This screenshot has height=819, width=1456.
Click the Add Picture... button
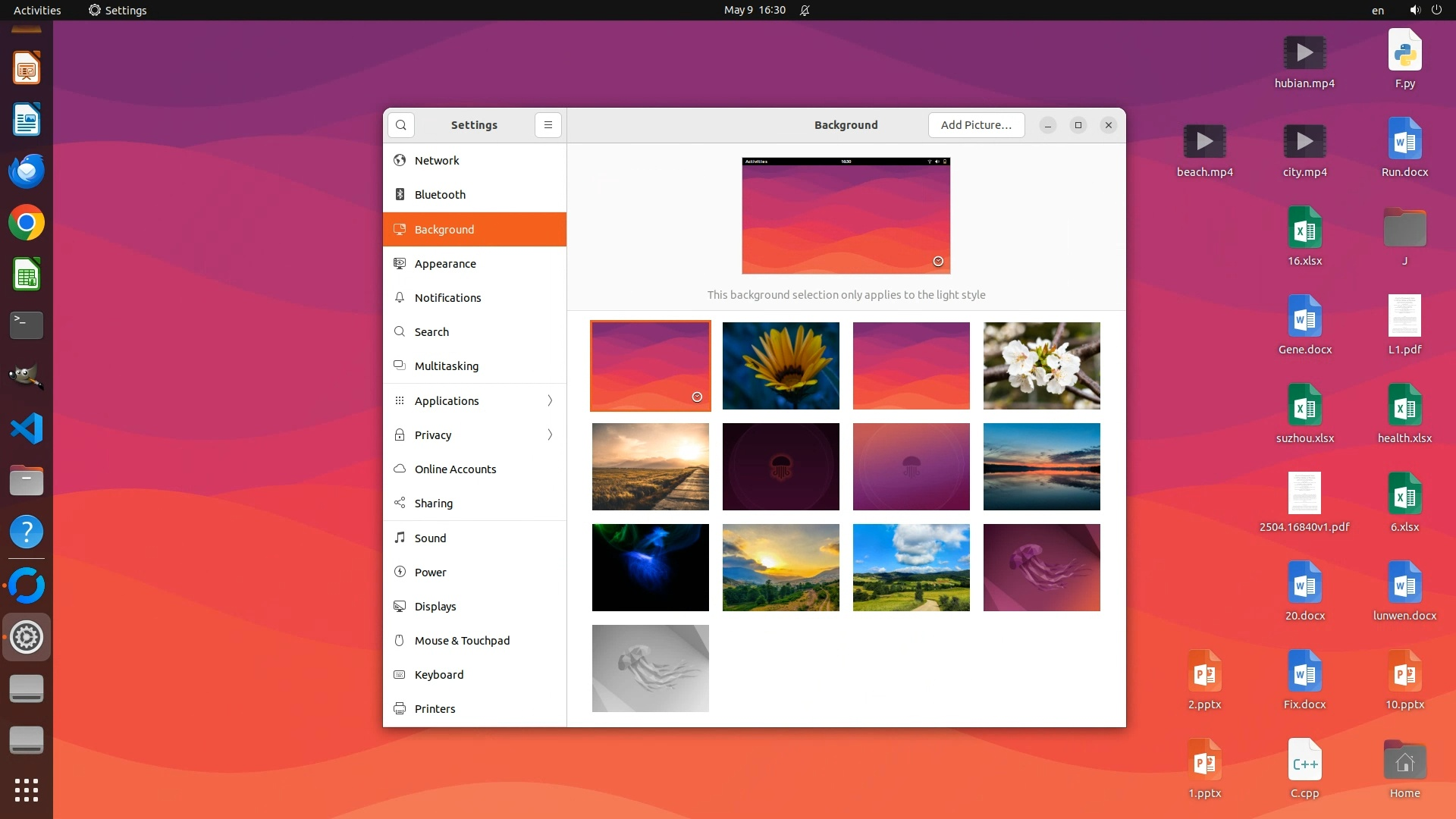tap(976, 125)
